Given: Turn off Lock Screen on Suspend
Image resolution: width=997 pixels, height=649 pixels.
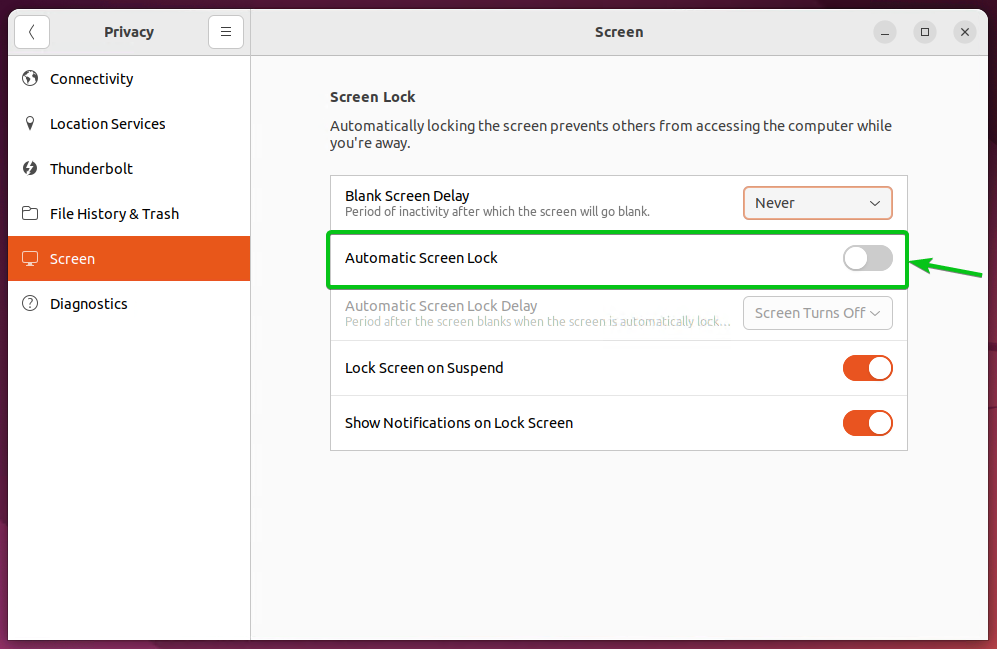Looking at the screenshot, I should pyautogui.click(x=867, y=368).
